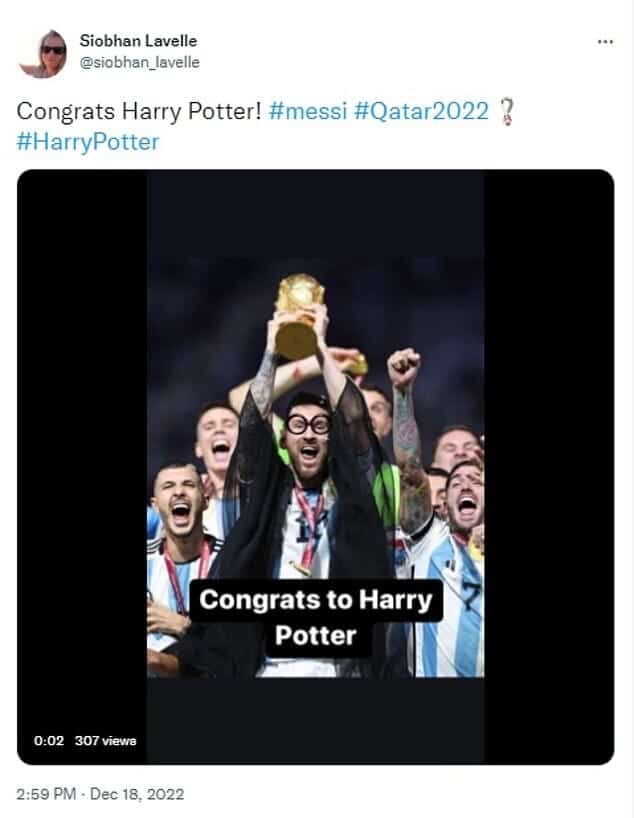Click the cartoon glasses on the player
Image resolution: width=634 pixels, height=818 pixels.
click(306, 423)
